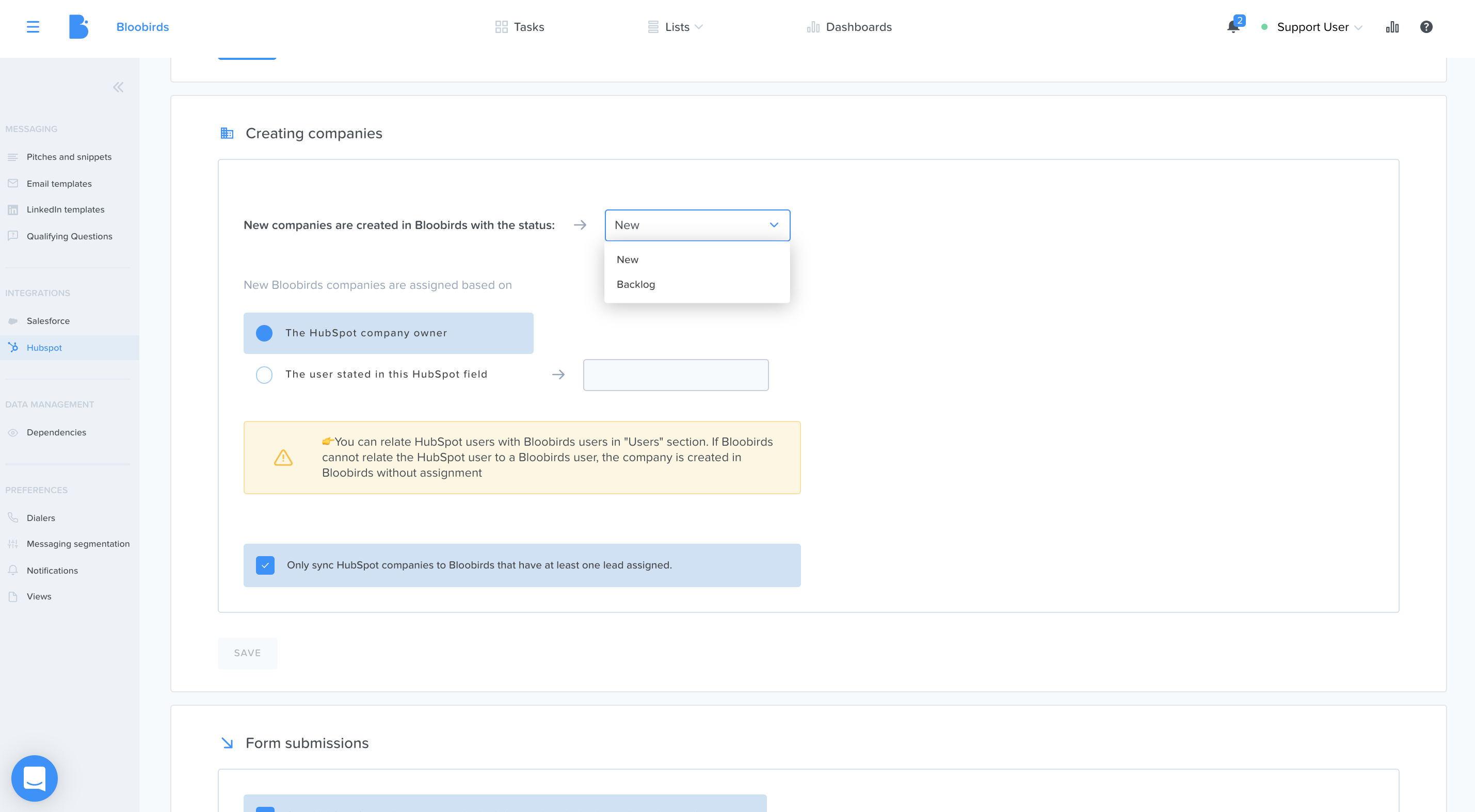Click the Hubspot sidebar icon

(x=12, y=347)
